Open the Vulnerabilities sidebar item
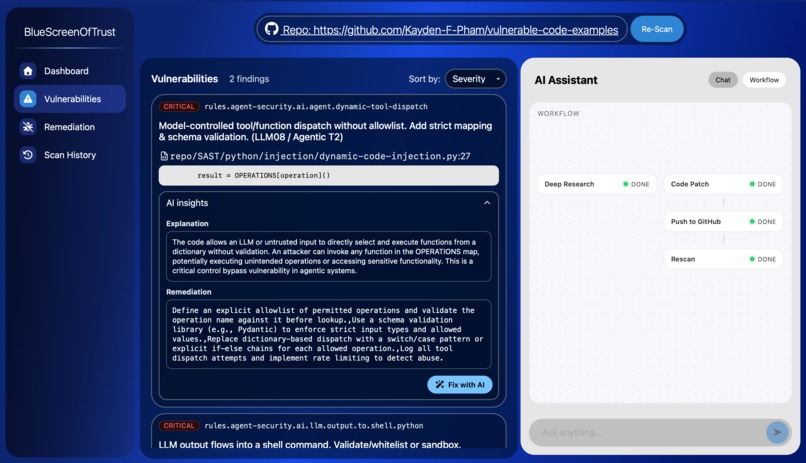 70,99
